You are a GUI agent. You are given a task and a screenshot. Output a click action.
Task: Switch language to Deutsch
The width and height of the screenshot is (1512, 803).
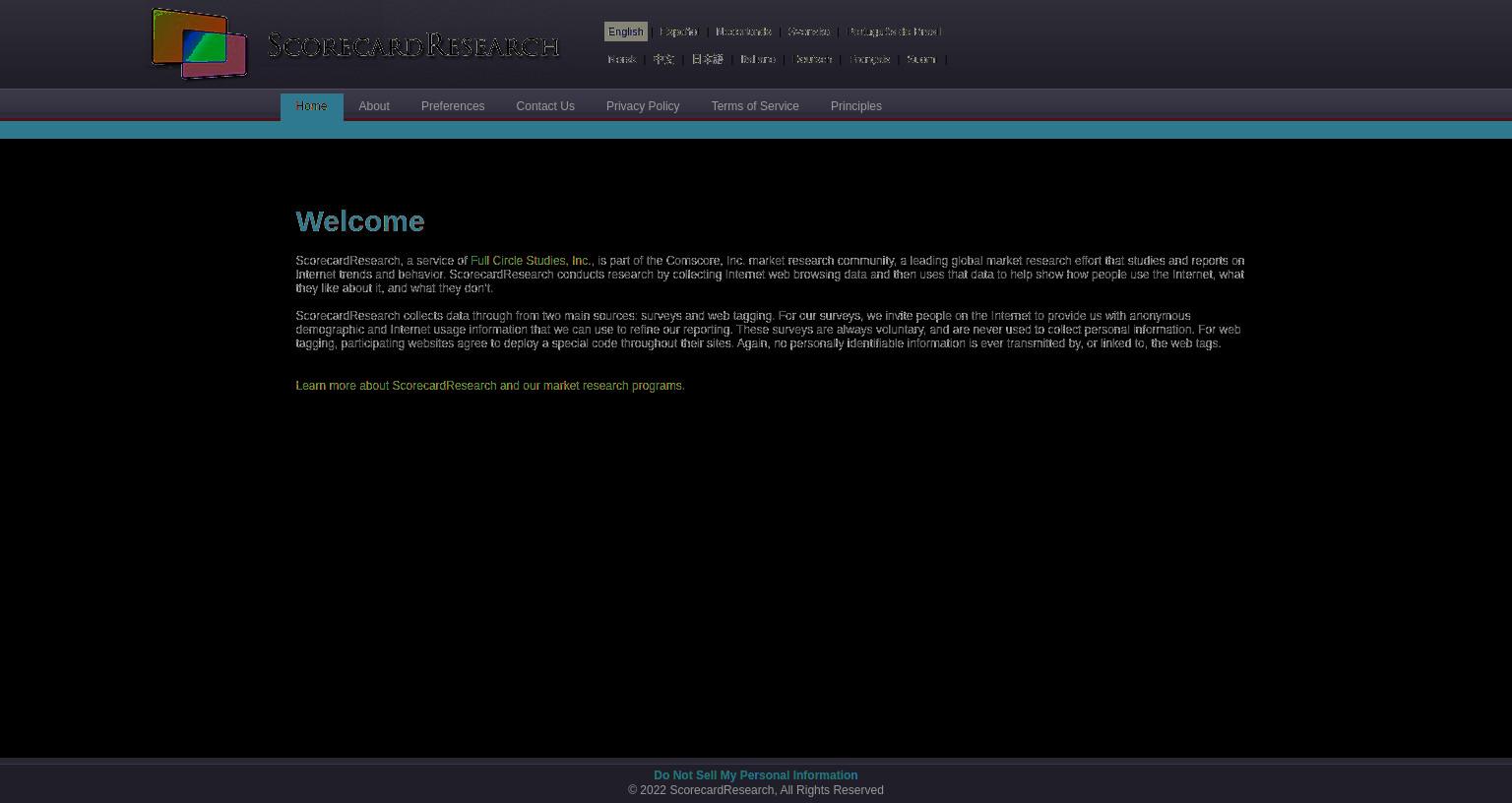click(x=813, y=59)
